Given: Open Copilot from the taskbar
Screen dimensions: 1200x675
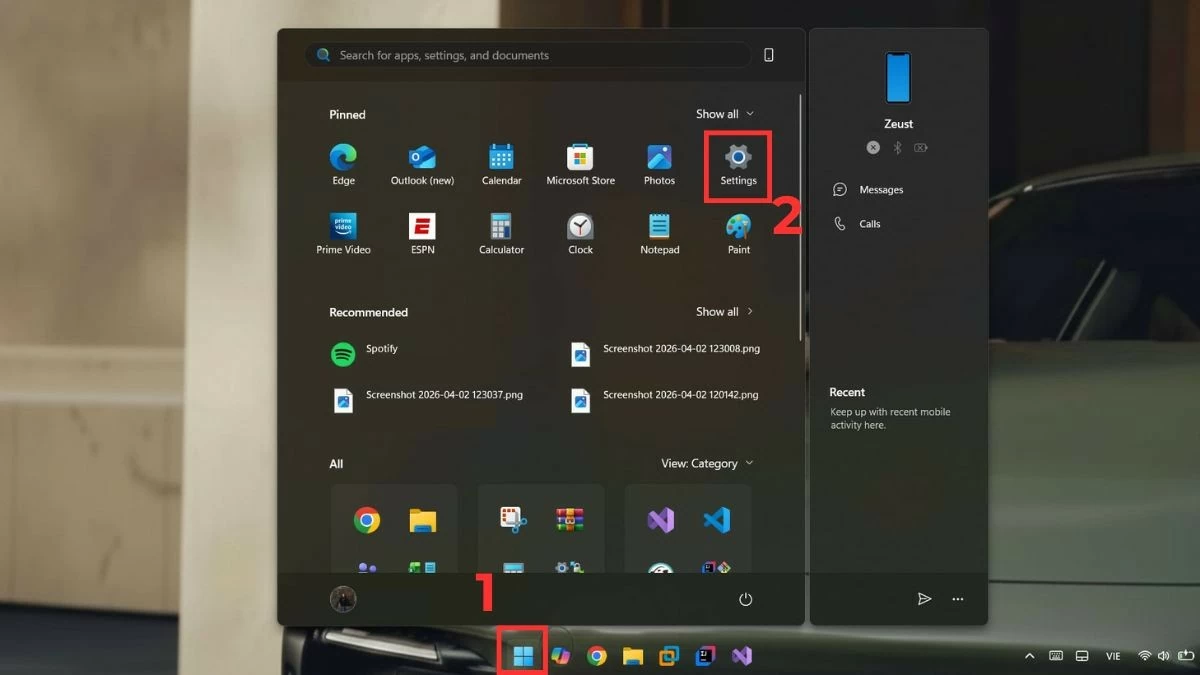Looking at the screenshot, I should [x=560, y=656].
